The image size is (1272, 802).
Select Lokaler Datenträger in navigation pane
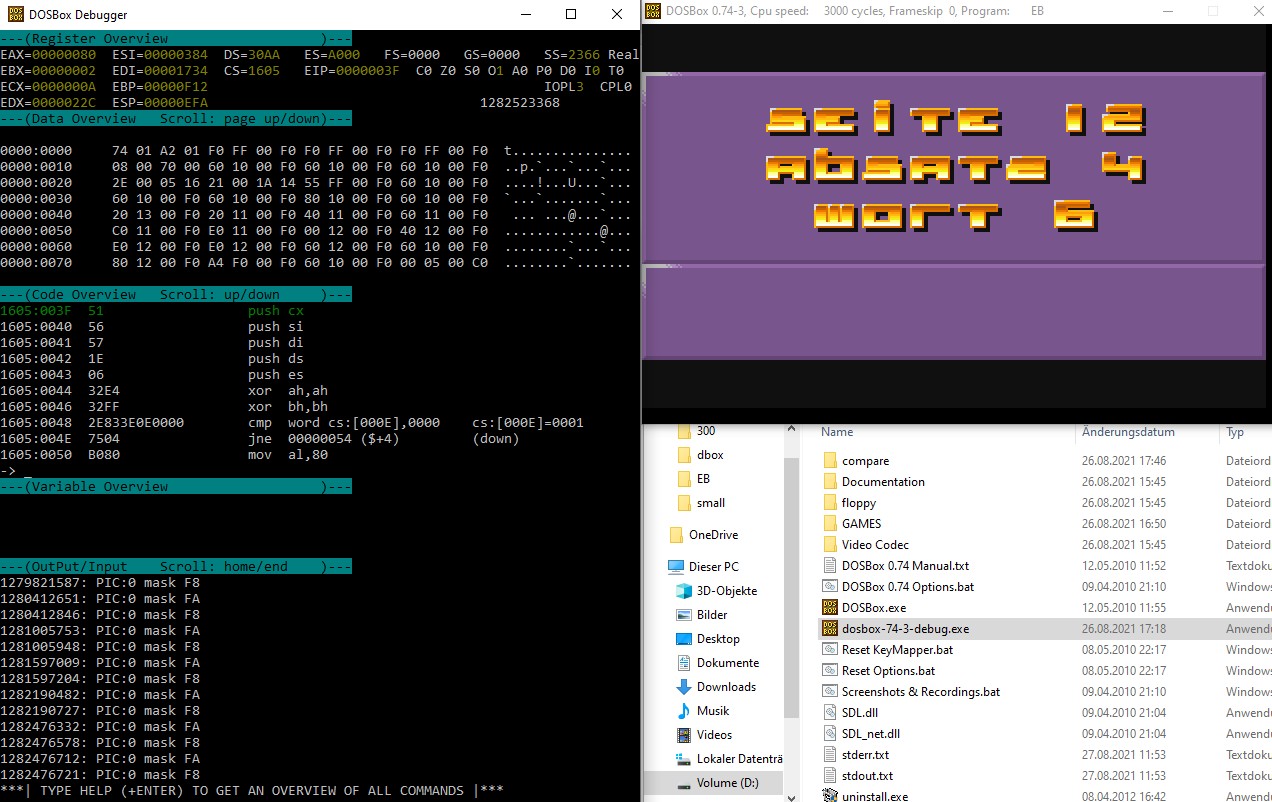pyautogui.click(x=740, y=759)
